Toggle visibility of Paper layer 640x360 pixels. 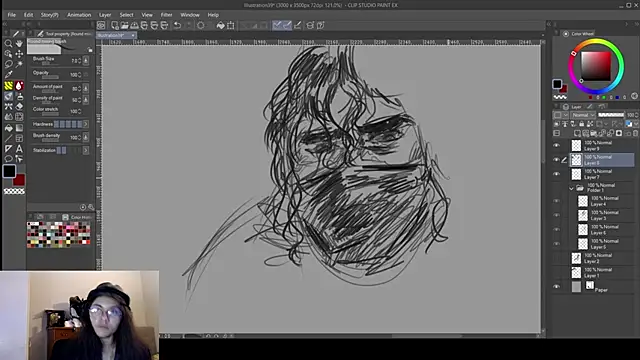(x=556, y=287)
